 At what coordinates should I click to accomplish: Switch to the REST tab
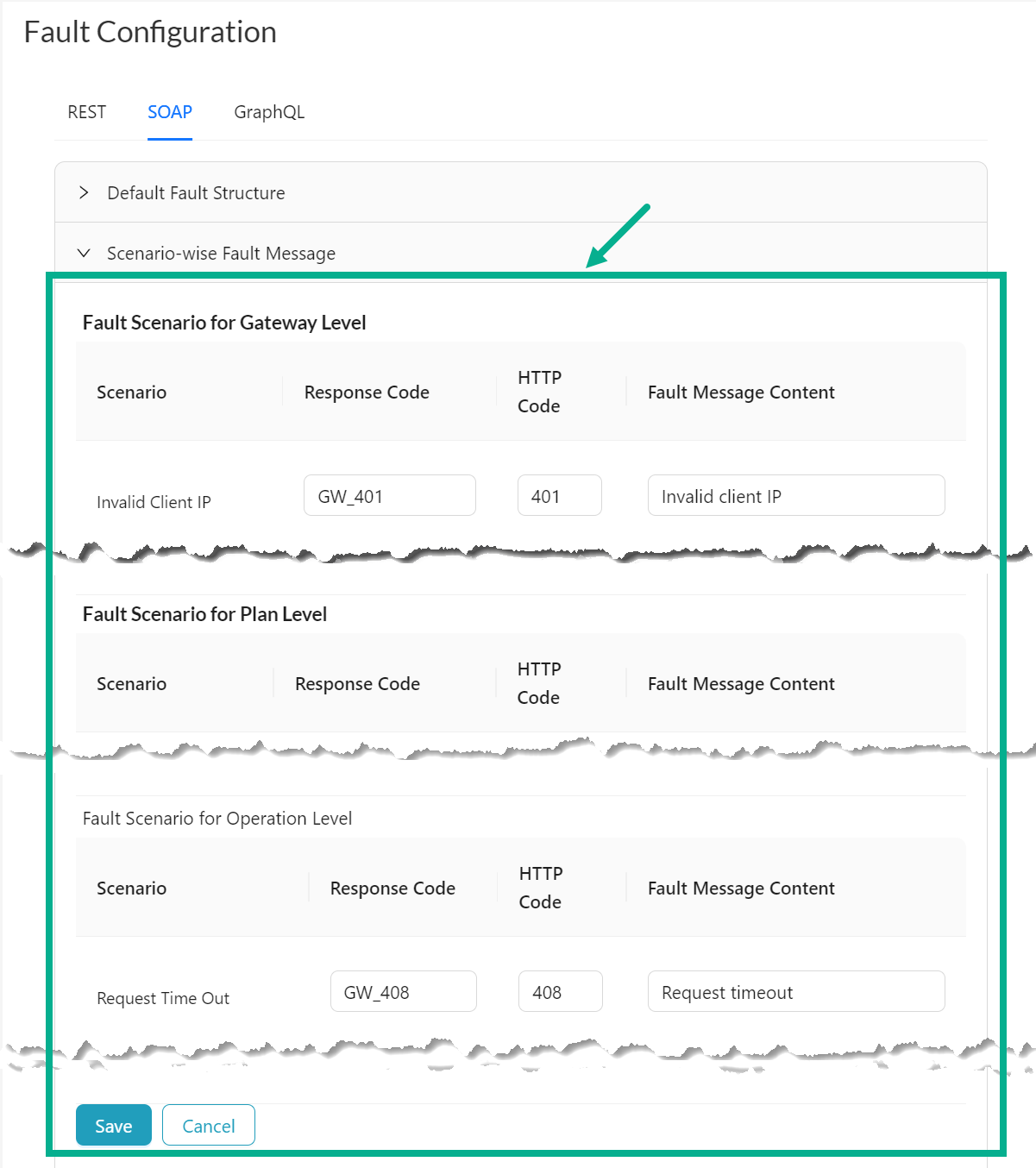click(86, 112)
